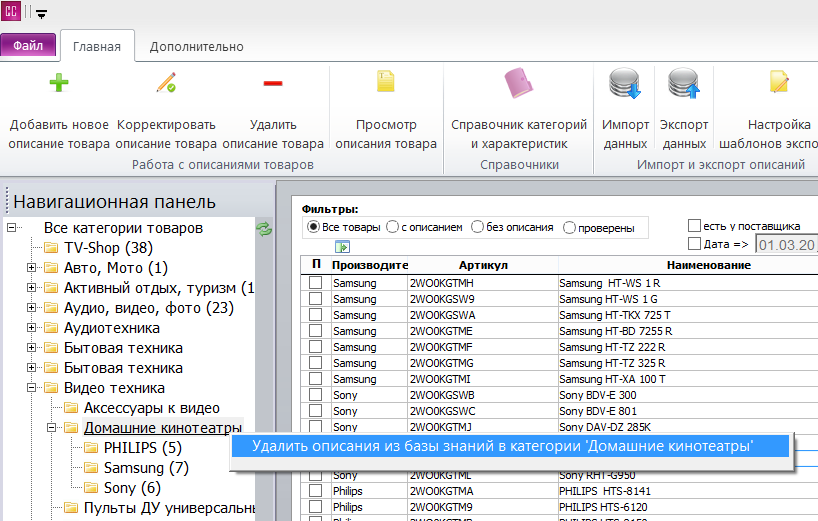Select the 'Все товары' radio button
This screenshot has width=818, height=521.
click(314, 227)
